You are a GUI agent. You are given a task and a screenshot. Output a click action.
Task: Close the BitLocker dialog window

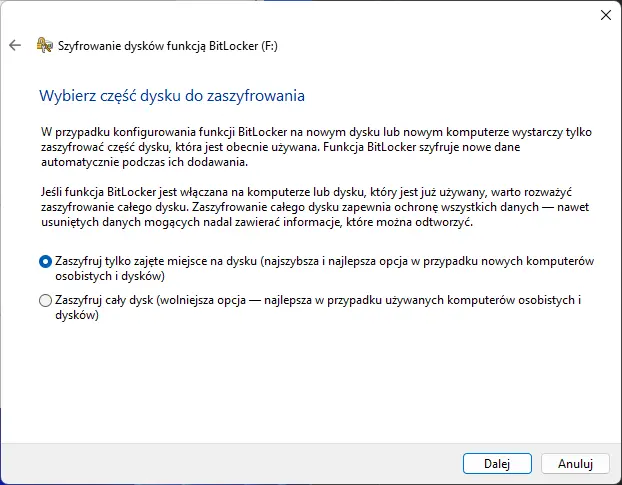[x=605, y=15]
